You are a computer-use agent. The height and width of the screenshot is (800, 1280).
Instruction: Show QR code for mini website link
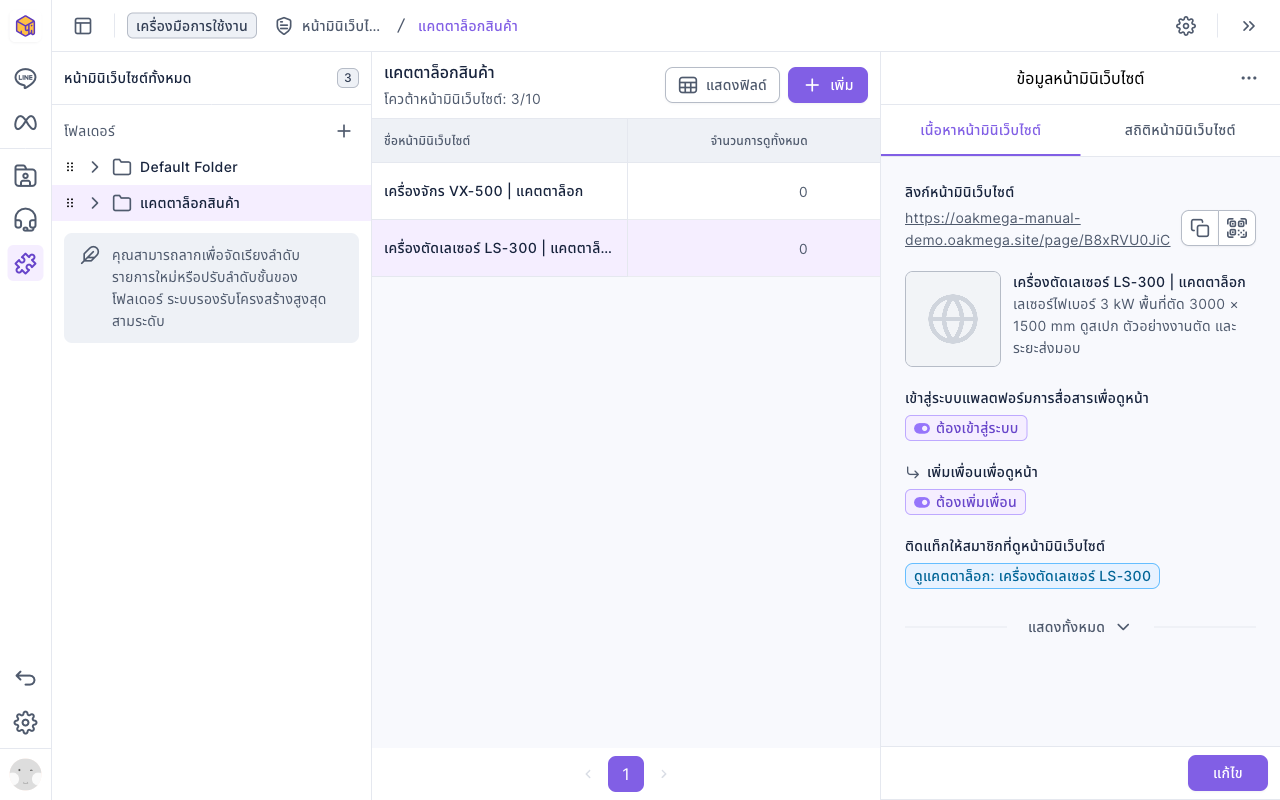[1237, 228]
